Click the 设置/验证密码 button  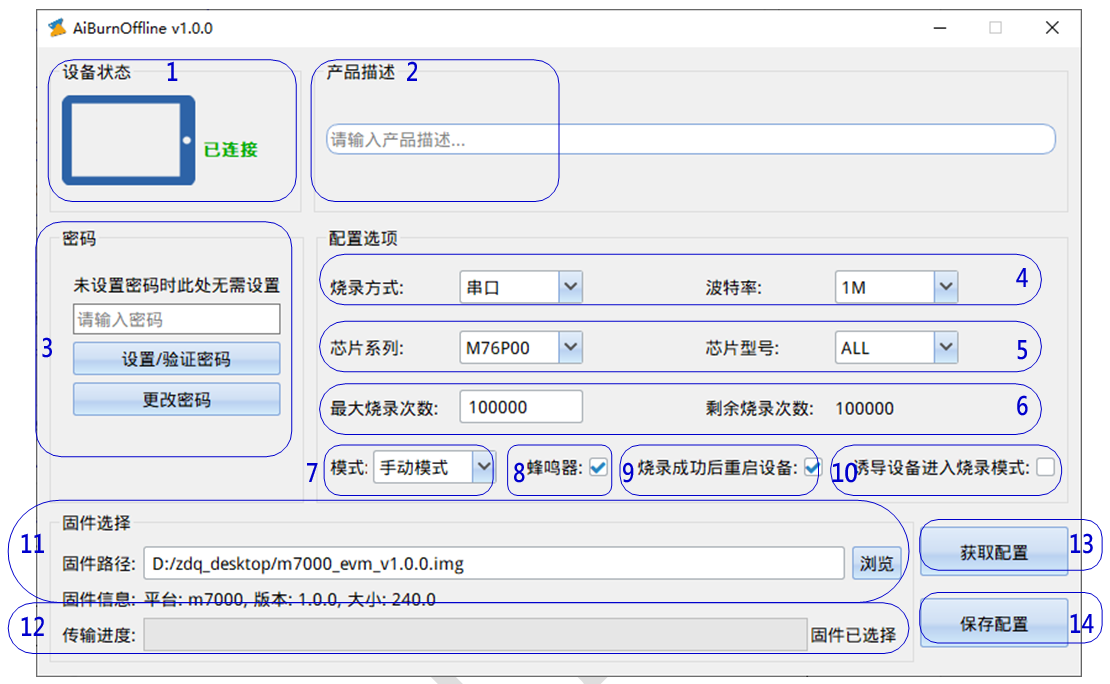coord(176,359)
